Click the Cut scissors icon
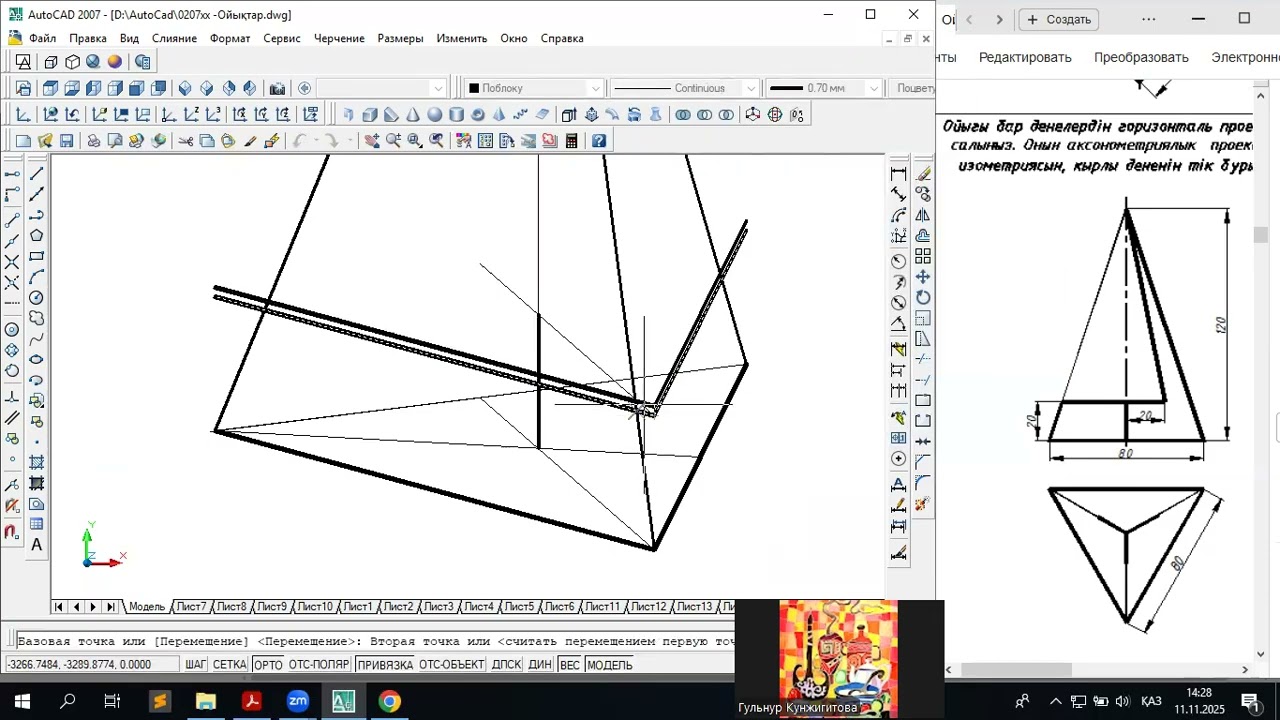1280x720 pixels. tap(186, 141)
